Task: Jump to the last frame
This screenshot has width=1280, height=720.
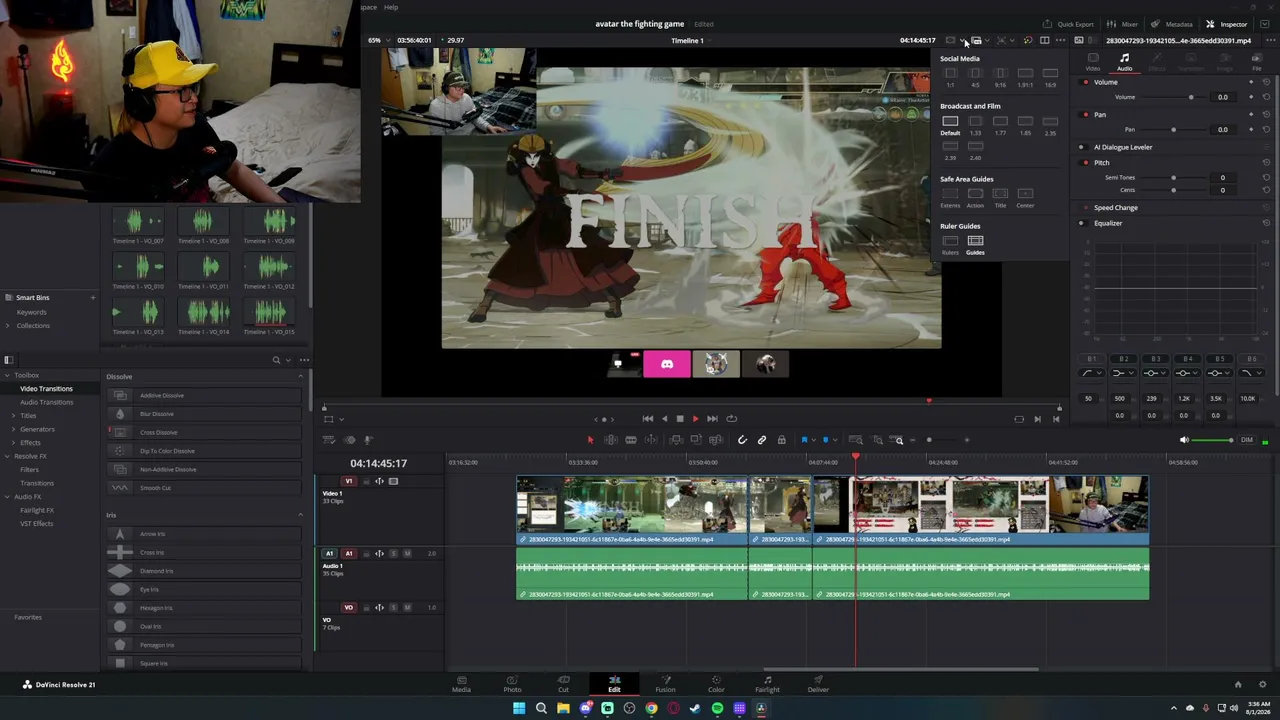Action: [712, 419]
